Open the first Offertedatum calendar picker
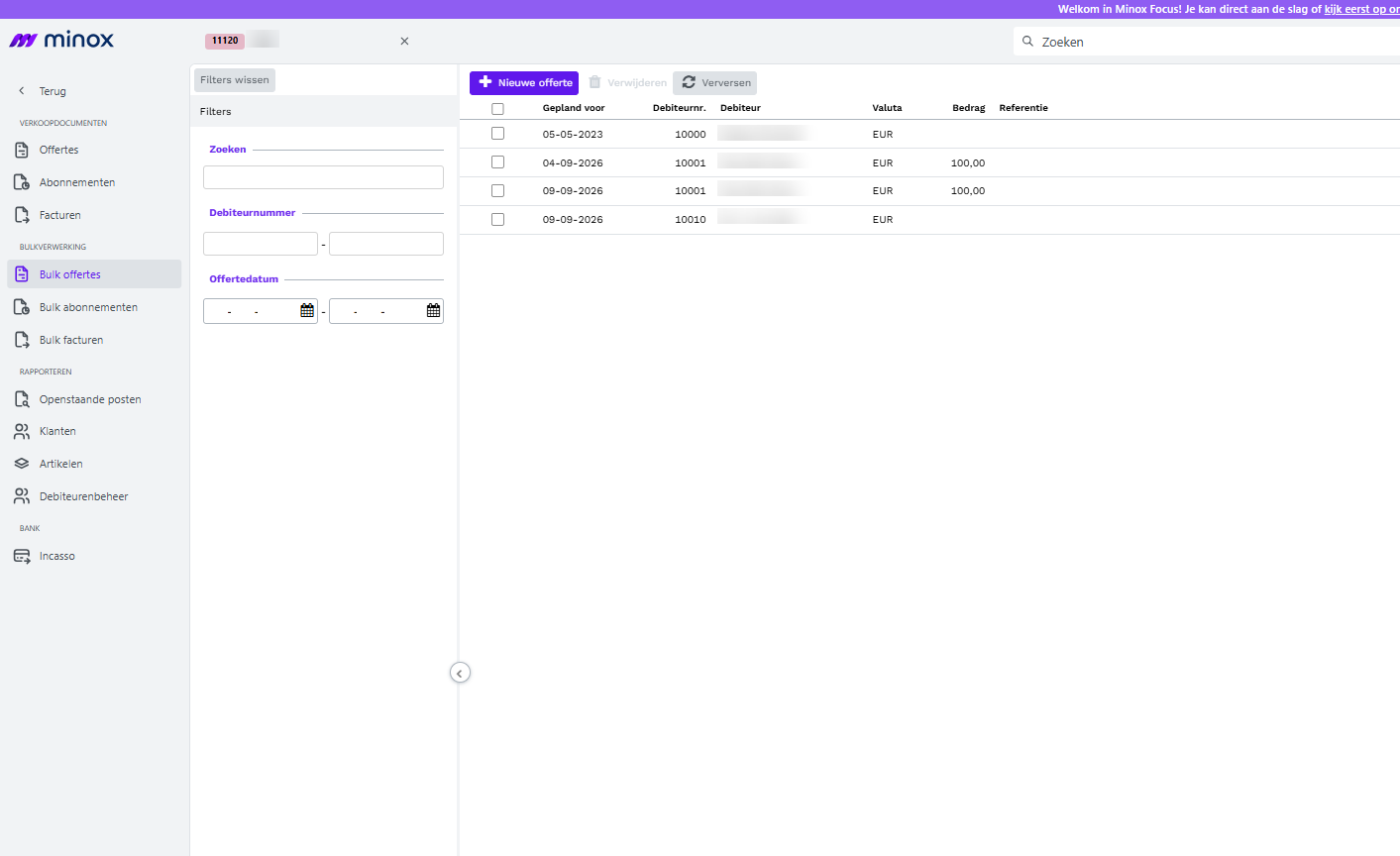 307,311
